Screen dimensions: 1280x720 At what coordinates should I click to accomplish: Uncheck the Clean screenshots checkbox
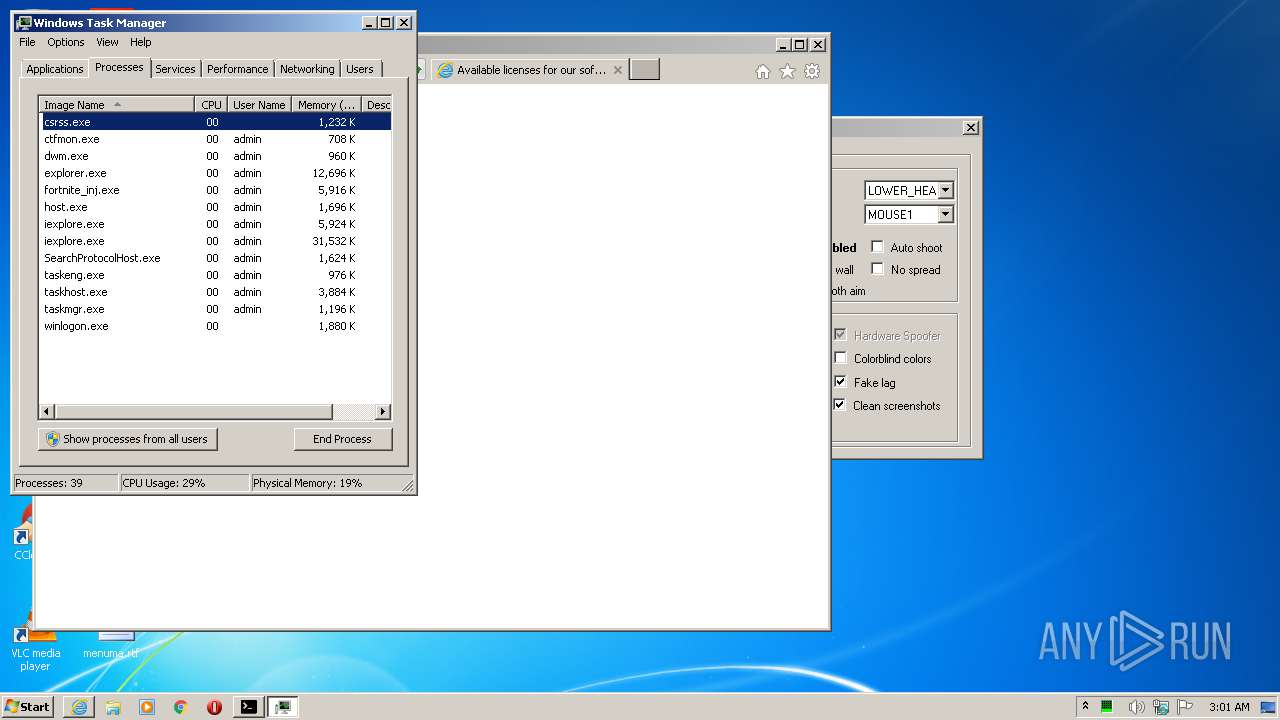click(840, 405)
